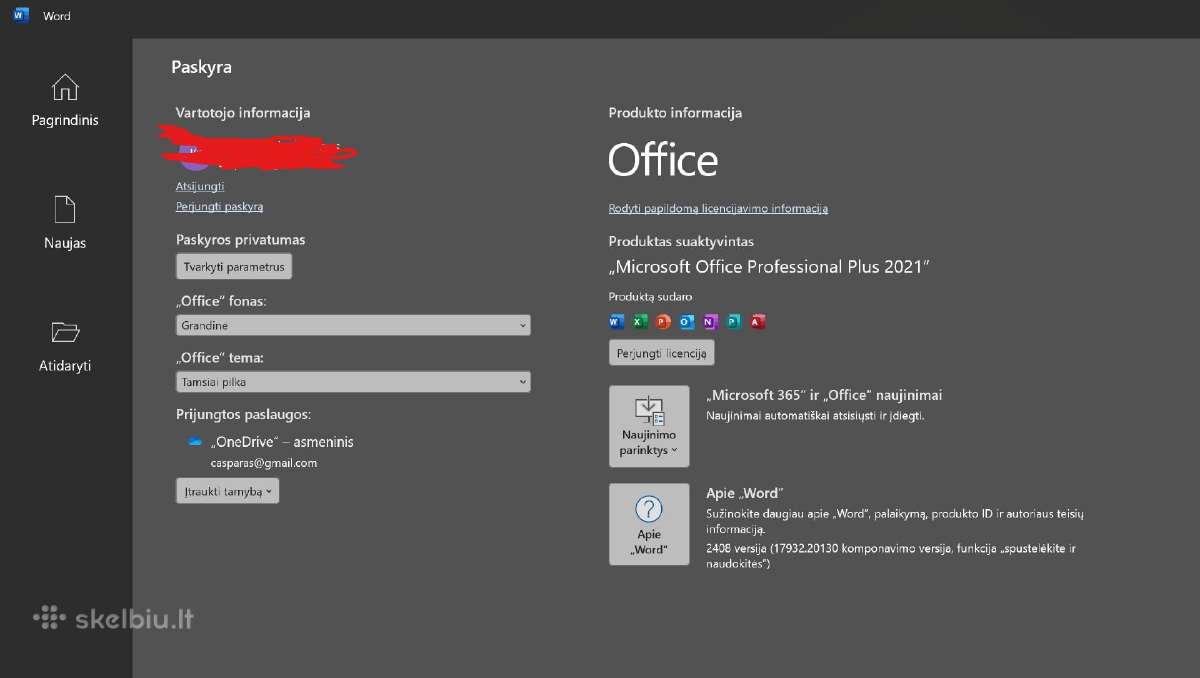Open Apie „Word“ about button
Screen dimensions: 1200x678
coord(649,524)
